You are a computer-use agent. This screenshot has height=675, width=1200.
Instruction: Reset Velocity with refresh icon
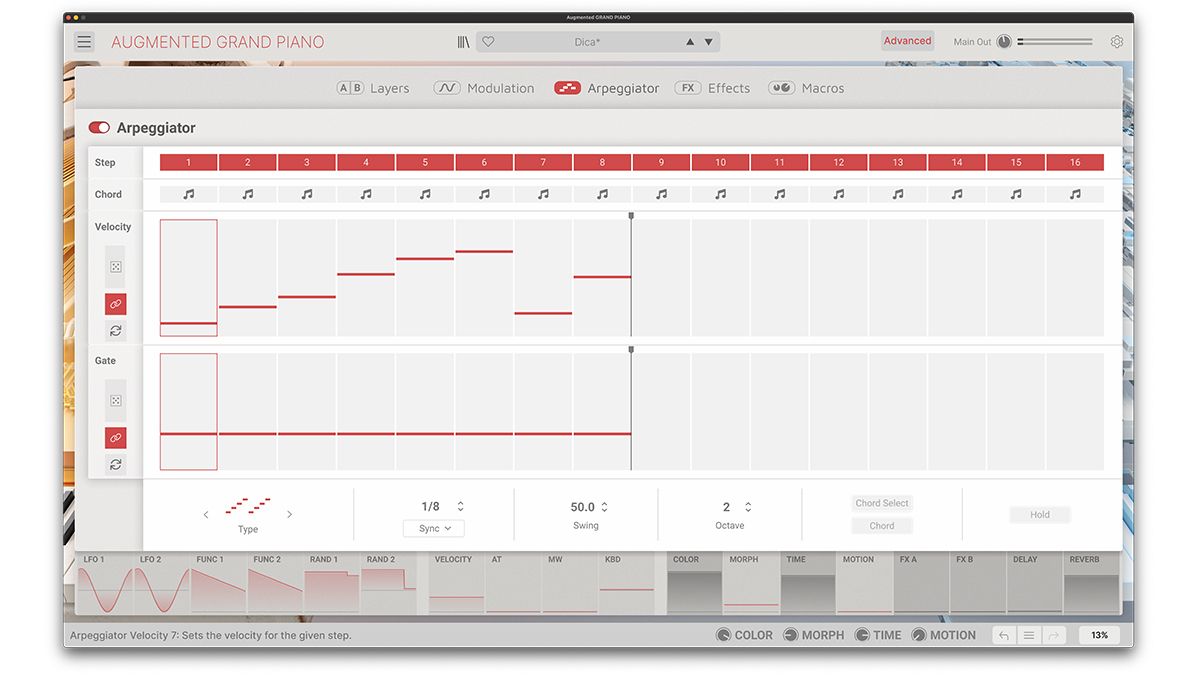coord(116,331)
